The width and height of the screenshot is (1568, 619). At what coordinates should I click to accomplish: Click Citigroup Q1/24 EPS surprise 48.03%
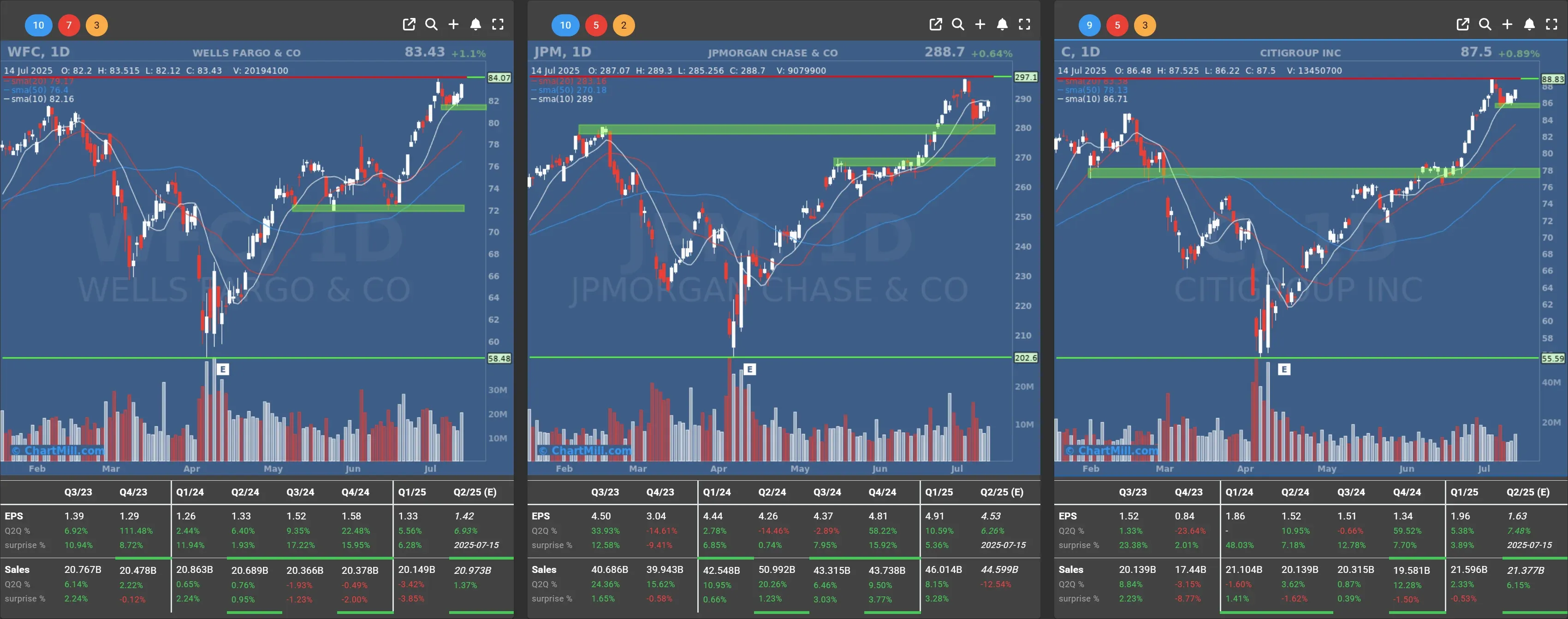click(1239, 545)
